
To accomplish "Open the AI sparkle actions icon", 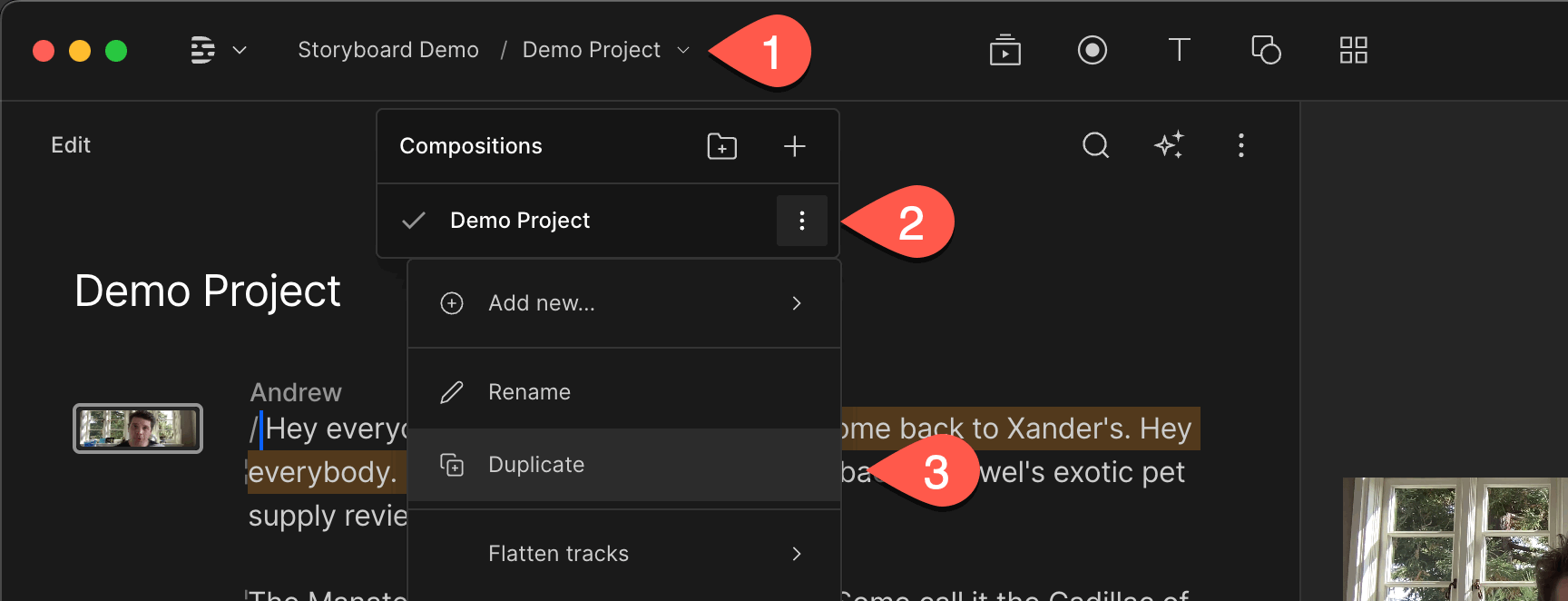I will [x=1169, y=145].
